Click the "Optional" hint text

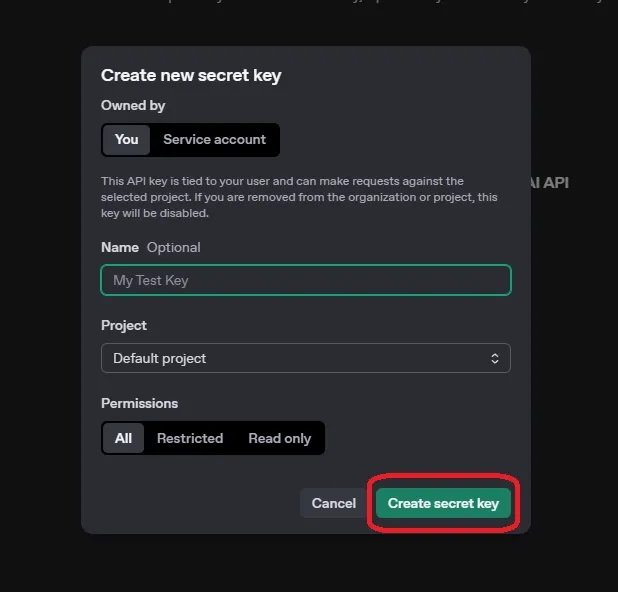pos(174,247)
